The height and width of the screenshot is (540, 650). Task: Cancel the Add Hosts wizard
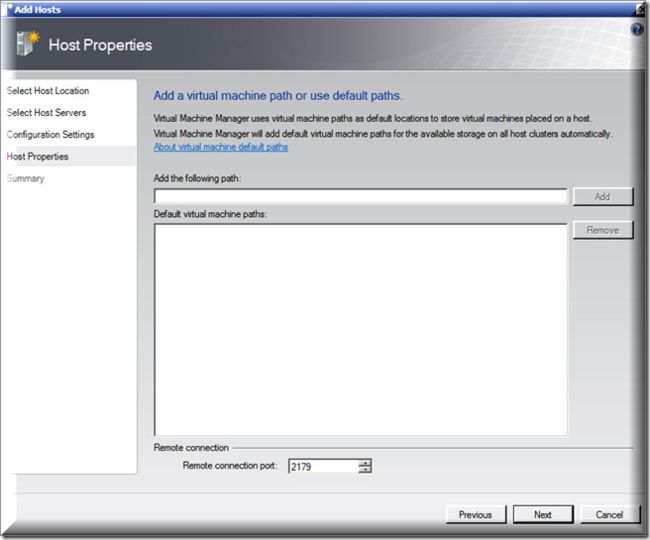(x=609, y=515)
